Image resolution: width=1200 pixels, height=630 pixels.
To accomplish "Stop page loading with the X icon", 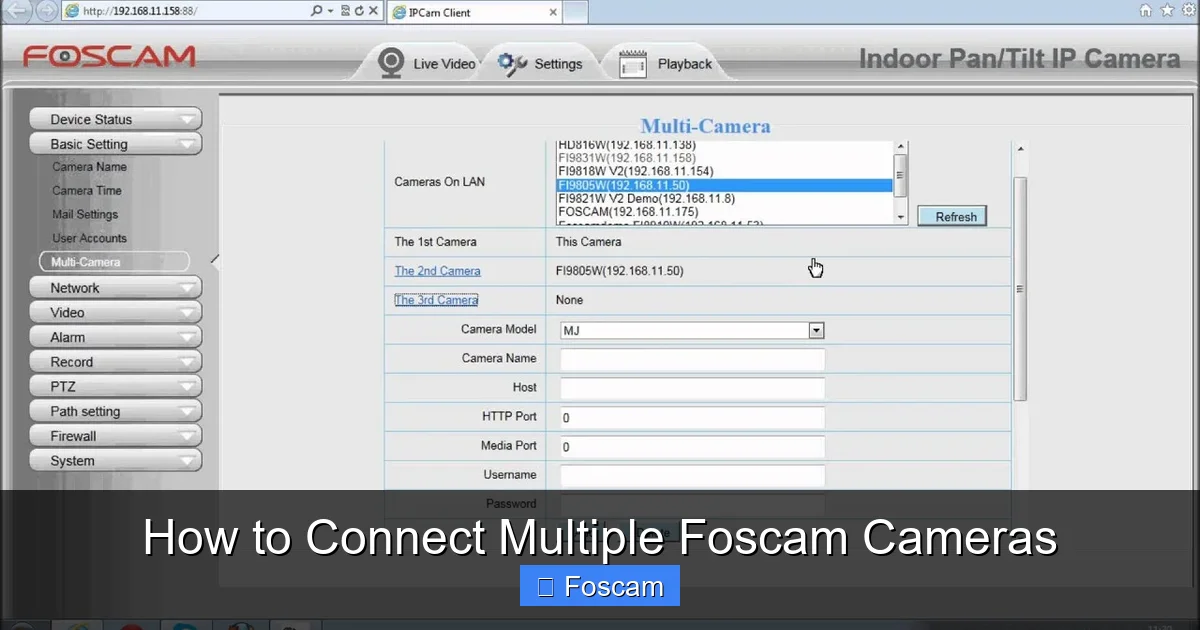I will point(372,11).
